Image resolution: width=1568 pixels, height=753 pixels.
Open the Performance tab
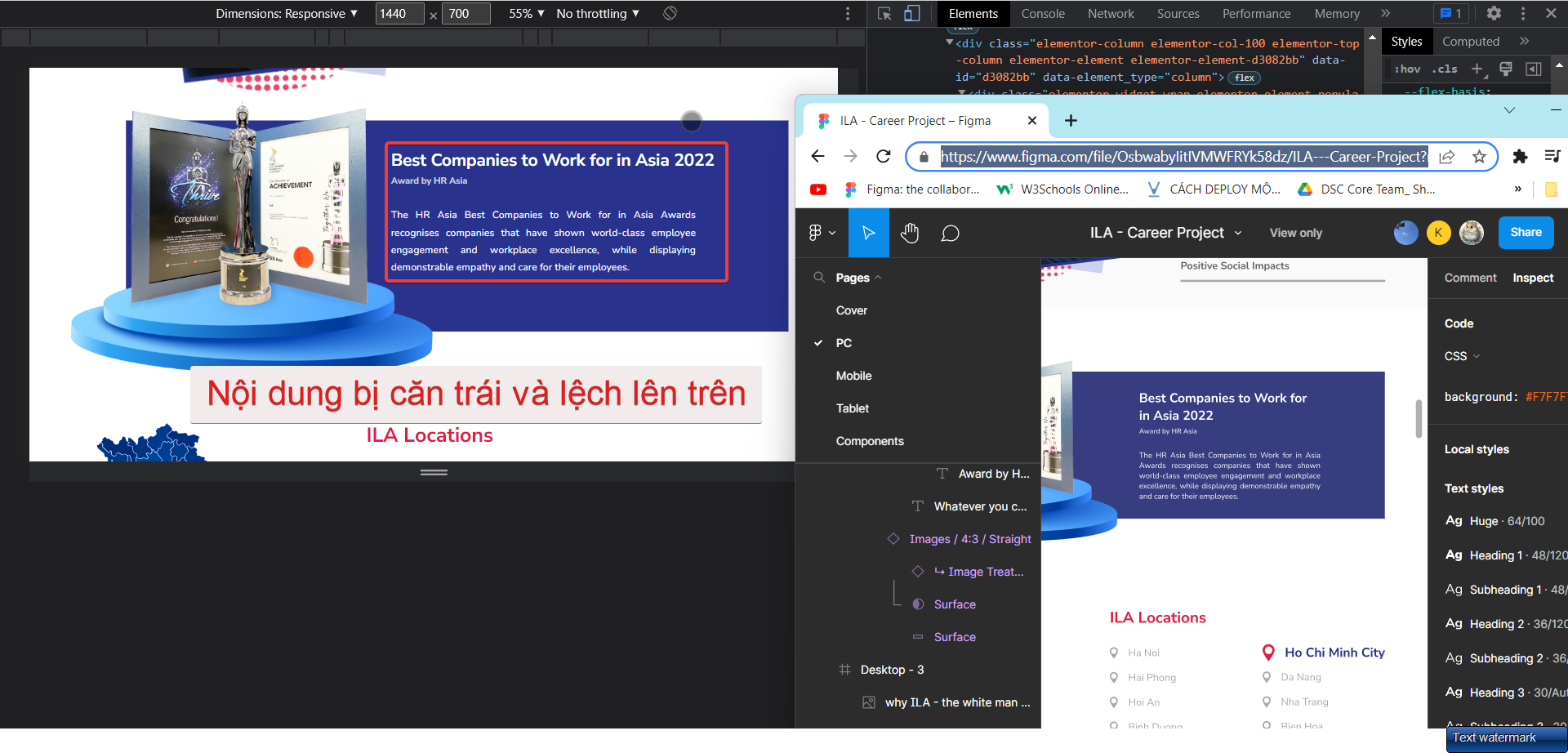pos(1256,13)
